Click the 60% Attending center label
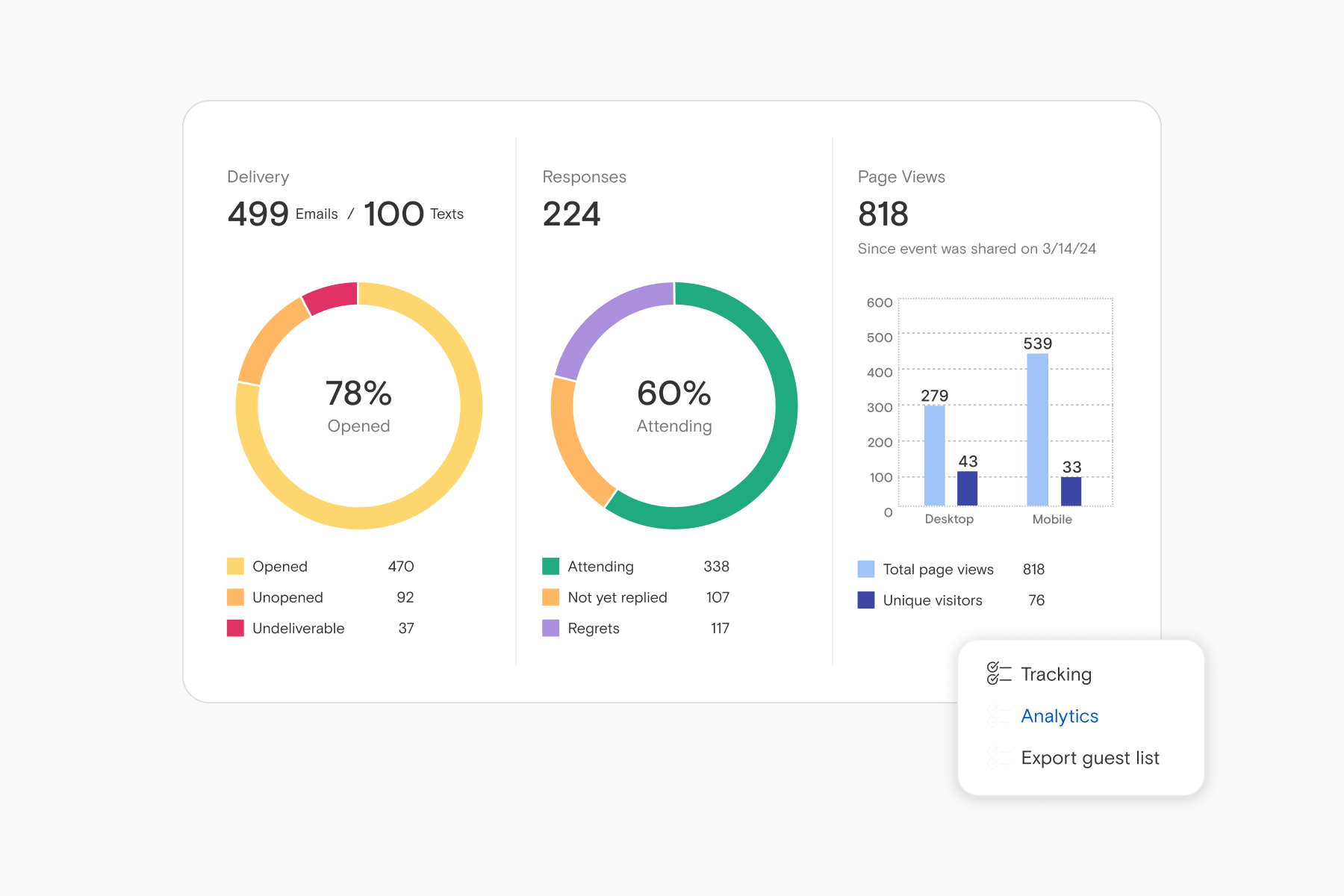Viewport: 1344px width, 896px height. click(x=674, y=405)
